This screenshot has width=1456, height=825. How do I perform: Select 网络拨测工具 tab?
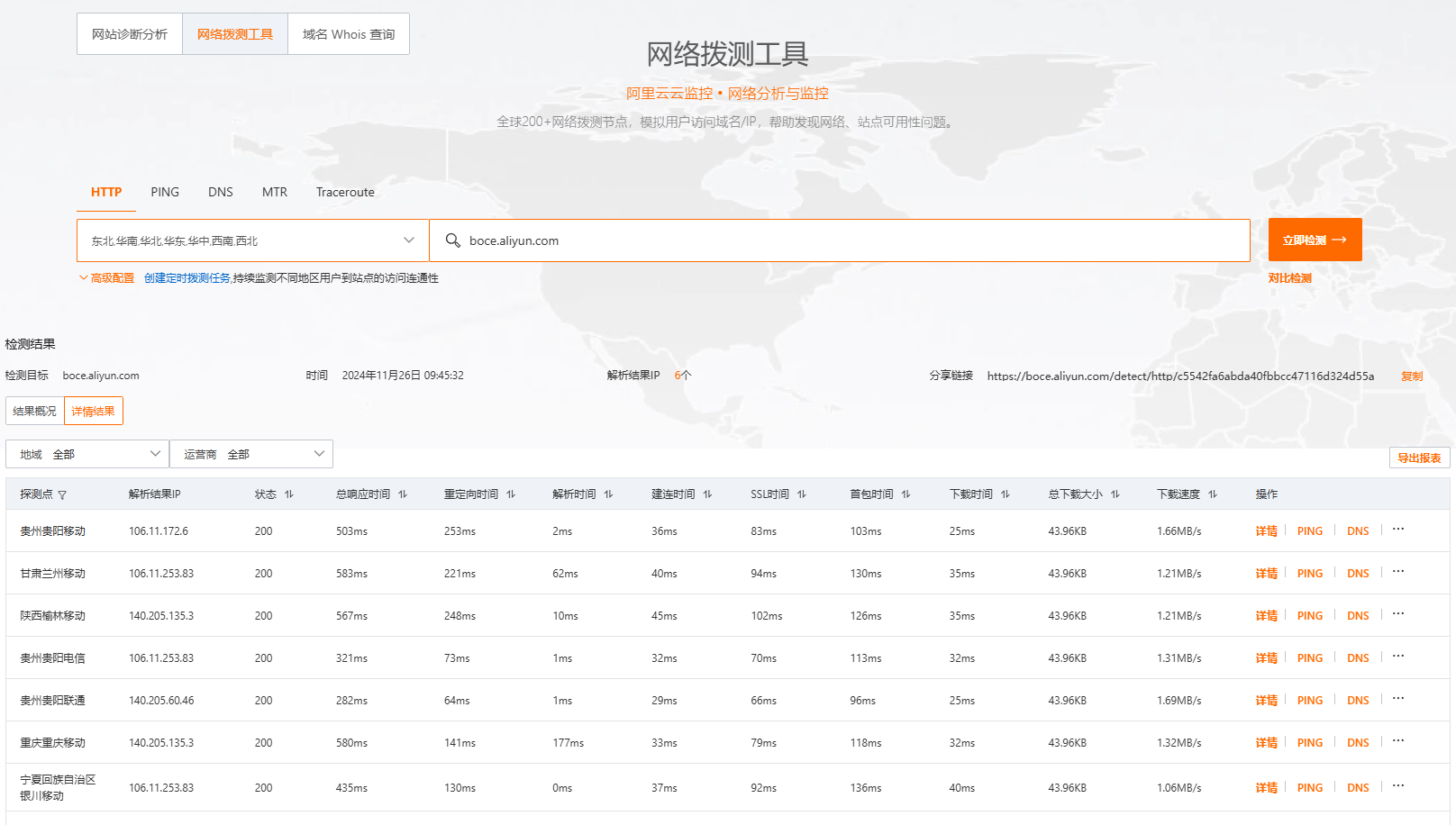(x=235, y=34)
